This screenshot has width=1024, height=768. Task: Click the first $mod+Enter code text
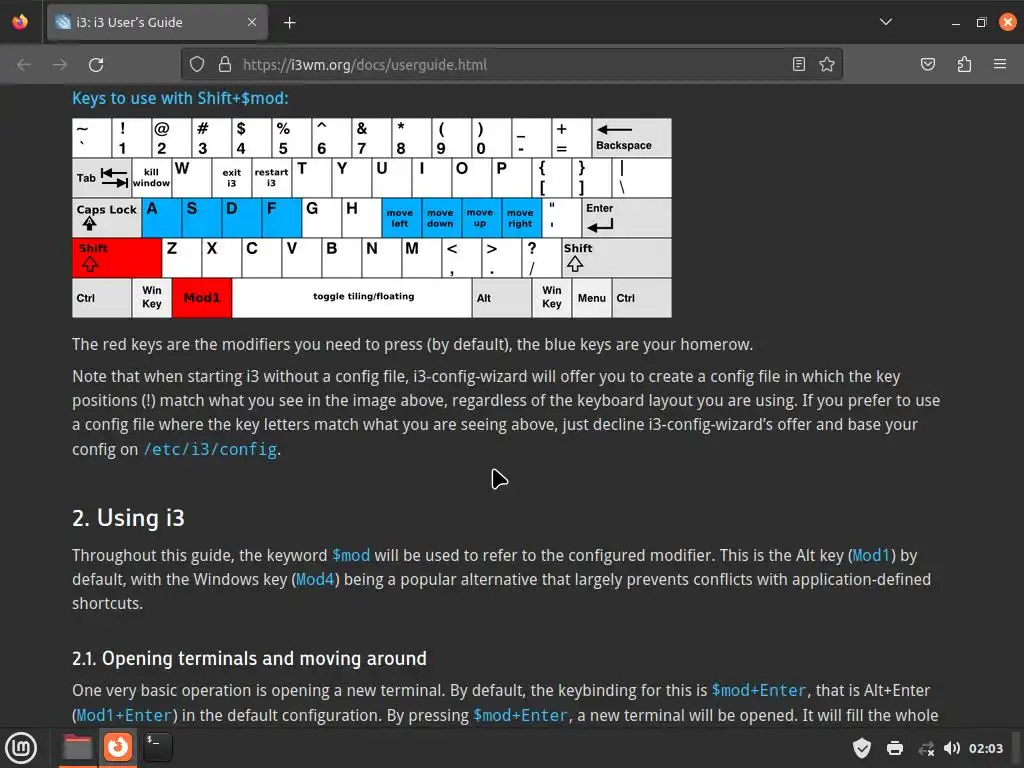(x=759, y=691)
